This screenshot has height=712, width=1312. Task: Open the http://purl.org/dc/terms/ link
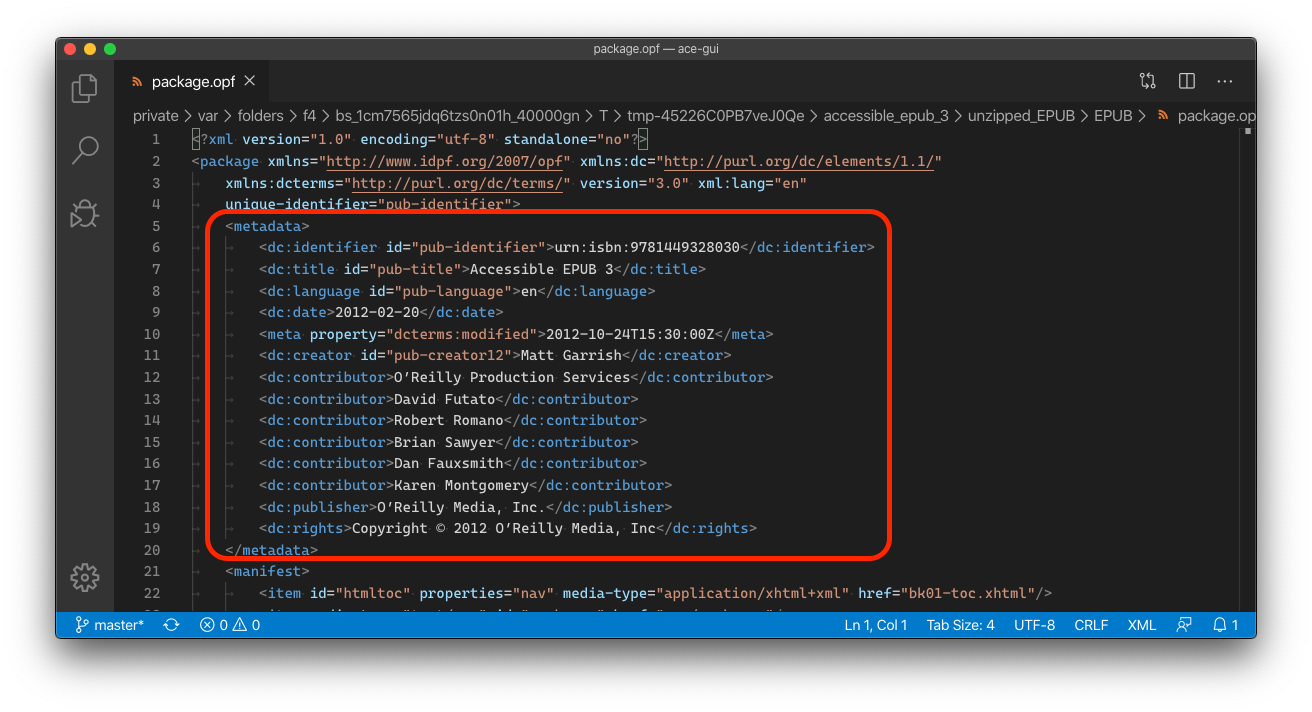pyautogui.click(x=458, y=183)
